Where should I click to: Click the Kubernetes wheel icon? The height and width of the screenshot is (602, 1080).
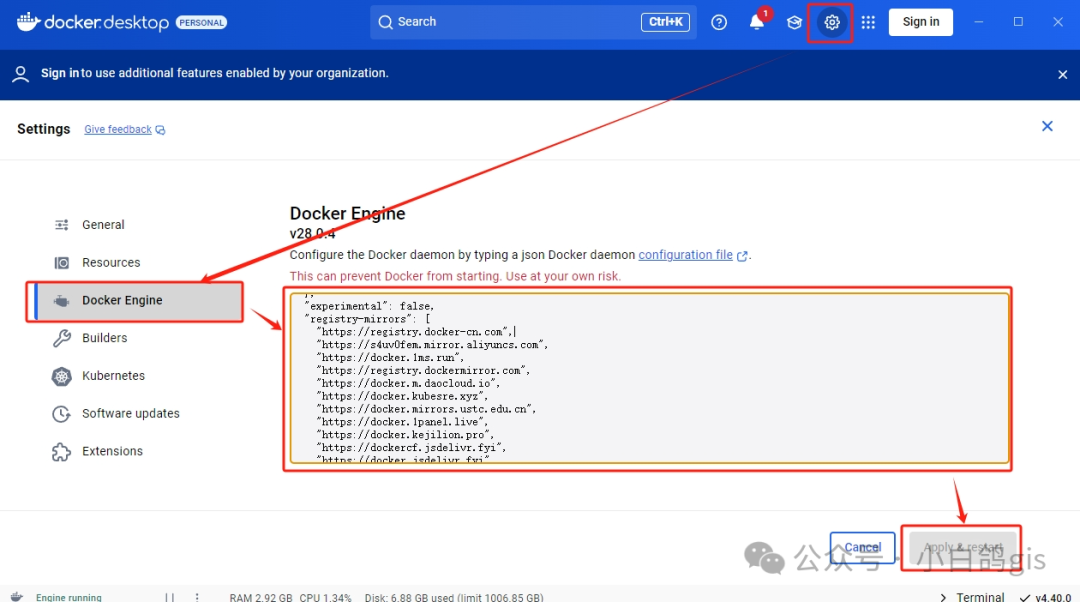click(x=61, y=376)
